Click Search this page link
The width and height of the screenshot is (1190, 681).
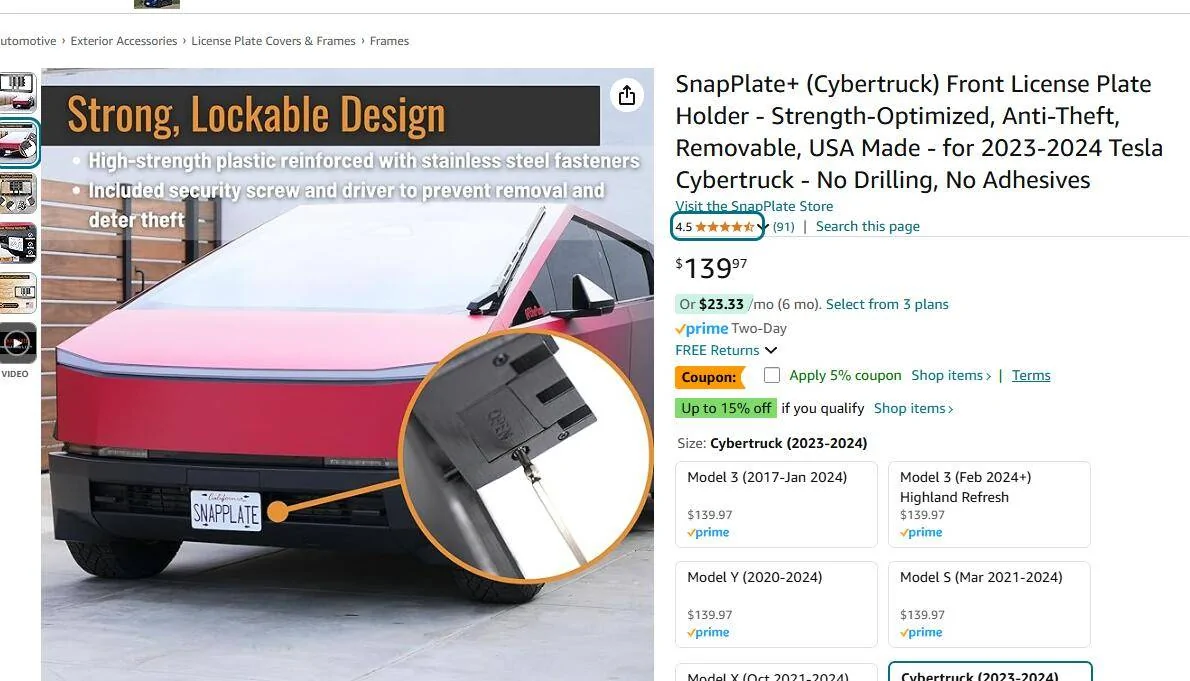pyautogui.click(x=867, y=226)
